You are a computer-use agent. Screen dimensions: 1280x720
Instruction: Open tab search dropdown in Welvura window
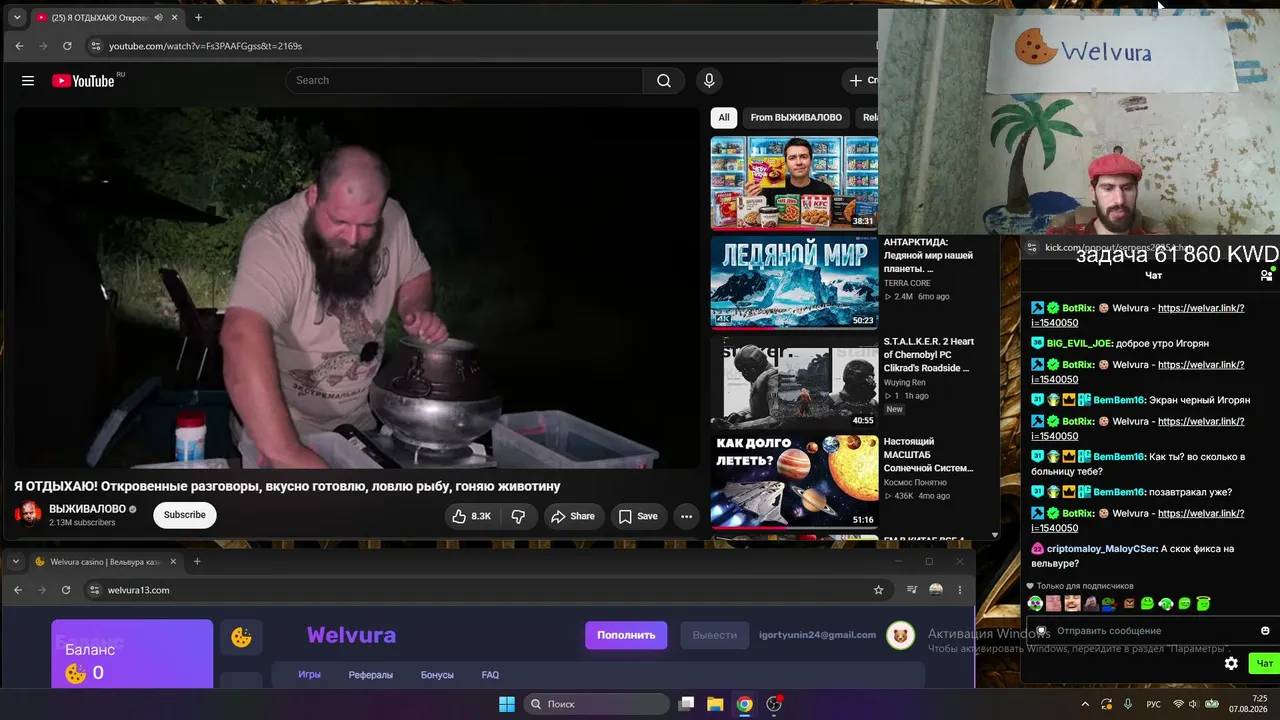(16, 562)
